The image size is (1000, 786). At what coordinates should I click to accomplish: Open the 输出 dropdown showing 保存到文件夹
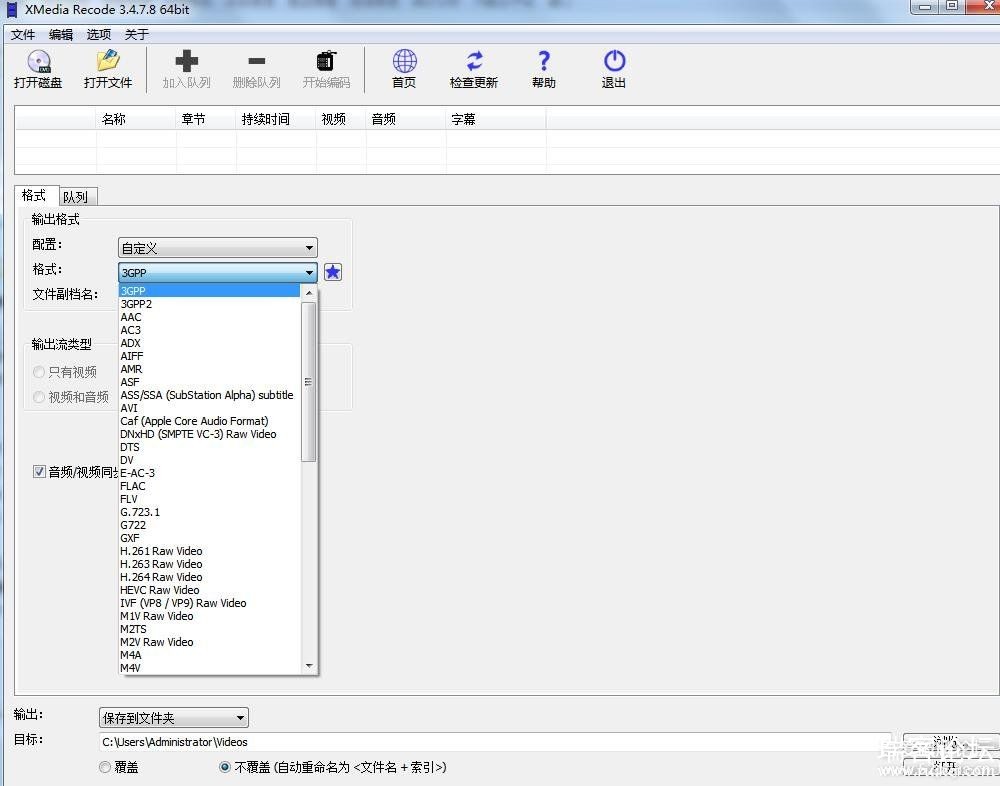(x=173, y=718)
